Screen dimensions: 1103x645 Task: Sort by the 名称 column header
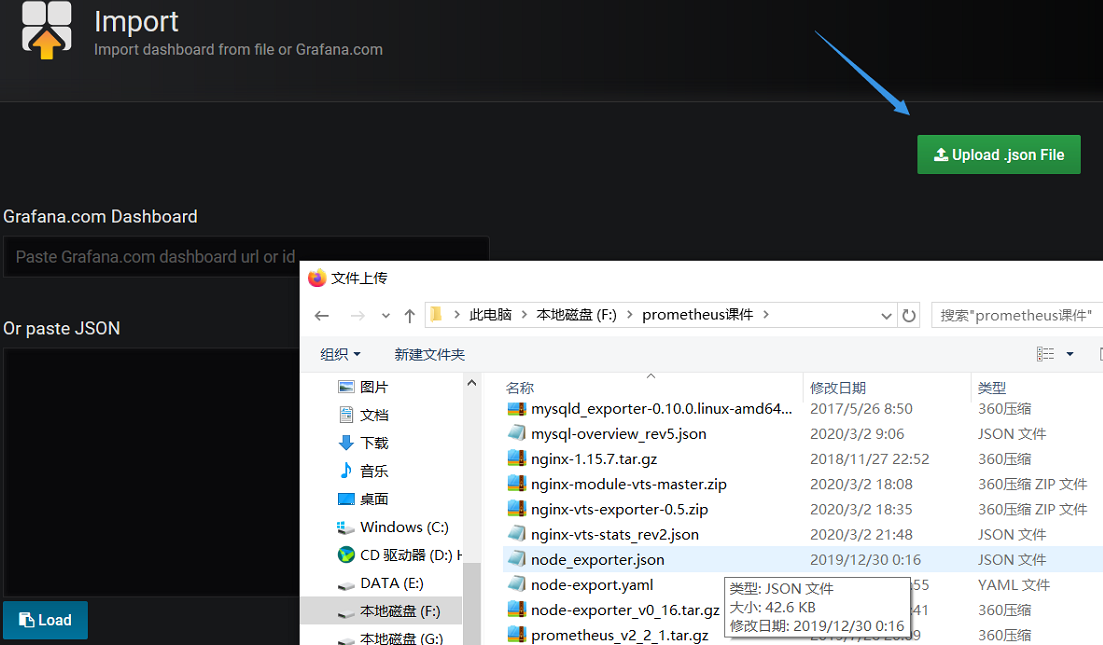520,388
